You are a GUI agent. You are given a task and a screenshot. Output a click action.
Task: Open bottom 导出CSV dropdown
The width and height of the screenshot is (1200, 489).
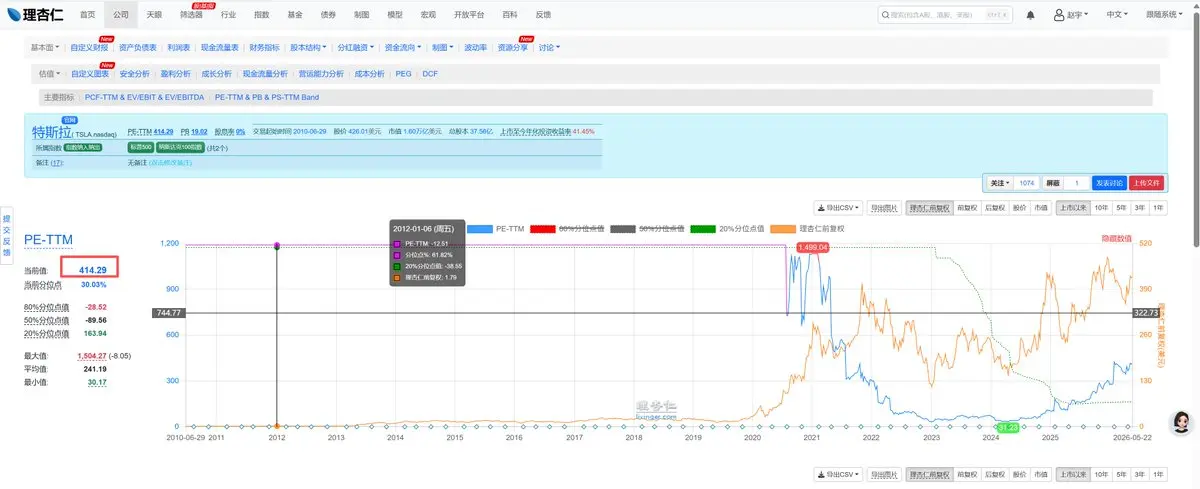click(838, 473)
